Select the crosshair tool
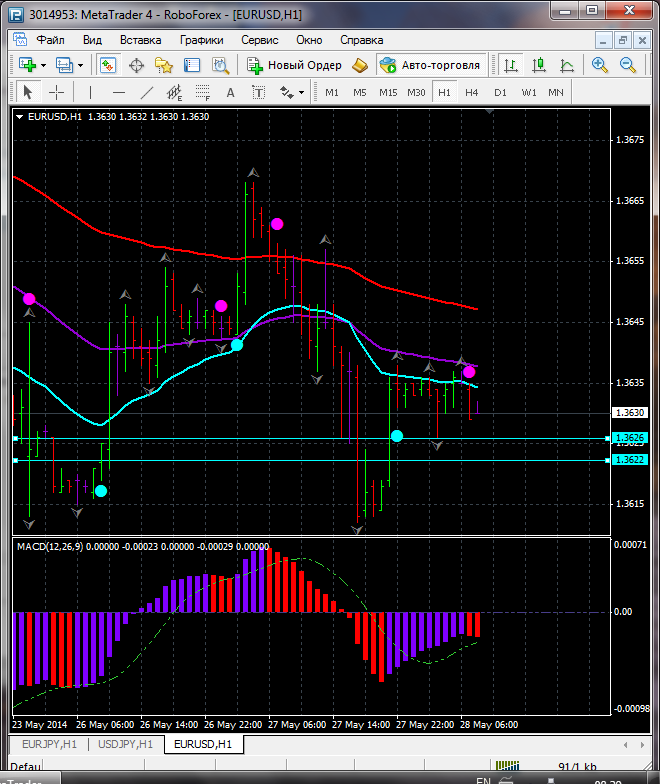 [x=57, y=92]
